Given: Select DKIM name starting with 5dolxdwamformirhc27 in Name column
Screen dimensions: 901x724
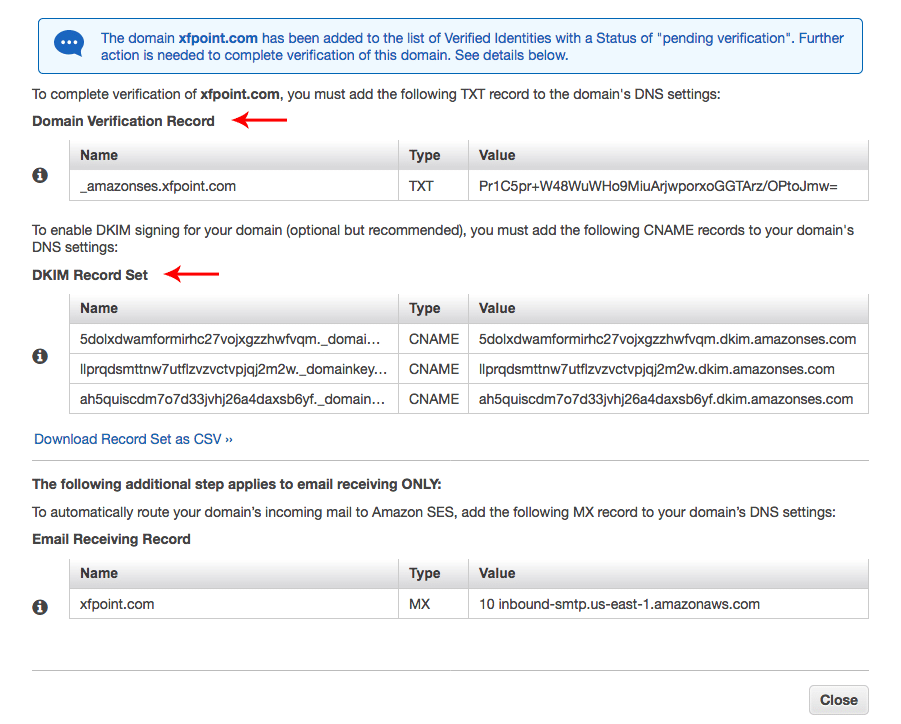Looking at the screenshot, I should (x=230, y=339).
